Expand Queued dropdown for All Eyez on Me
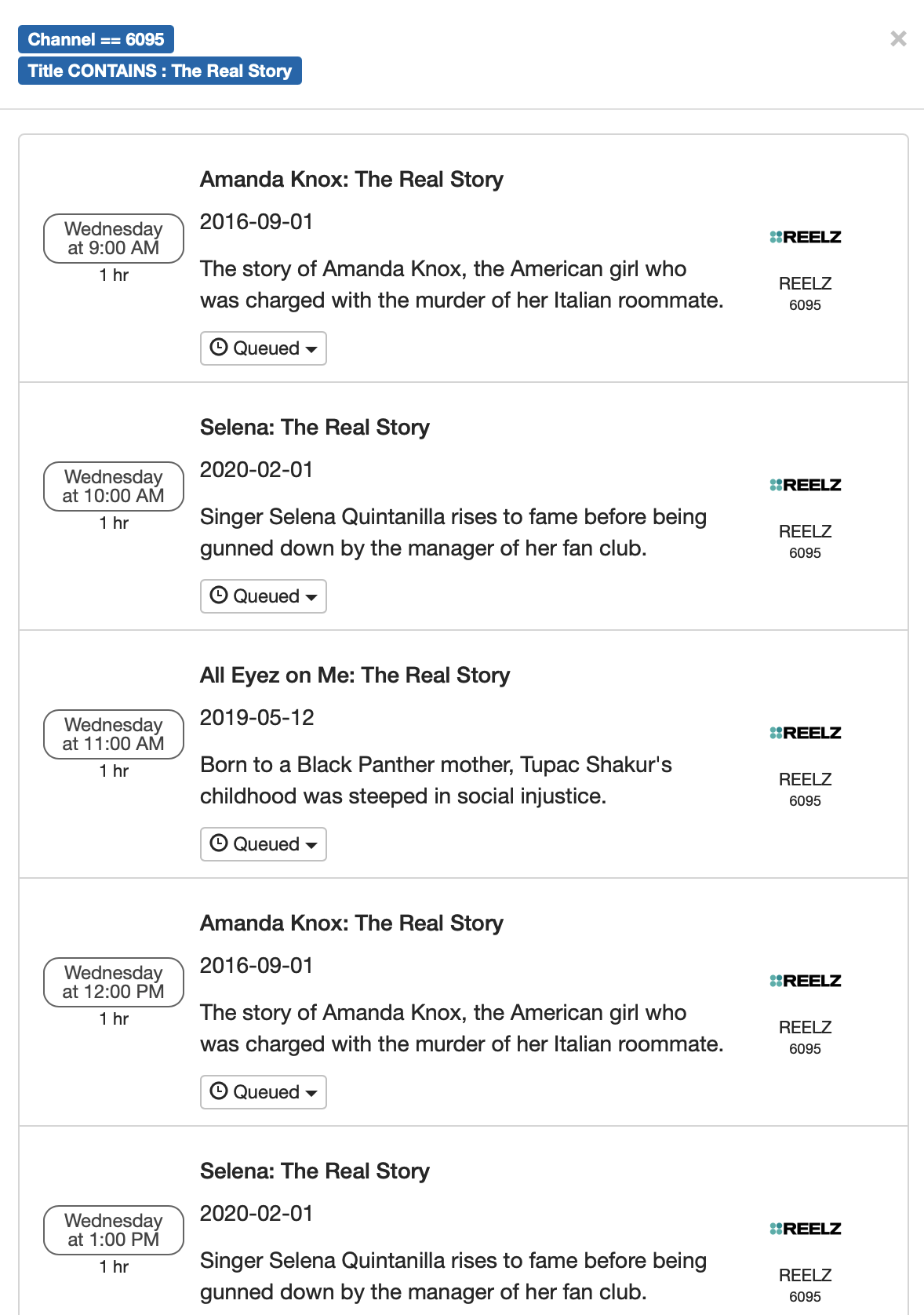This screenshot has height=1315, width=924. (264, 844)
